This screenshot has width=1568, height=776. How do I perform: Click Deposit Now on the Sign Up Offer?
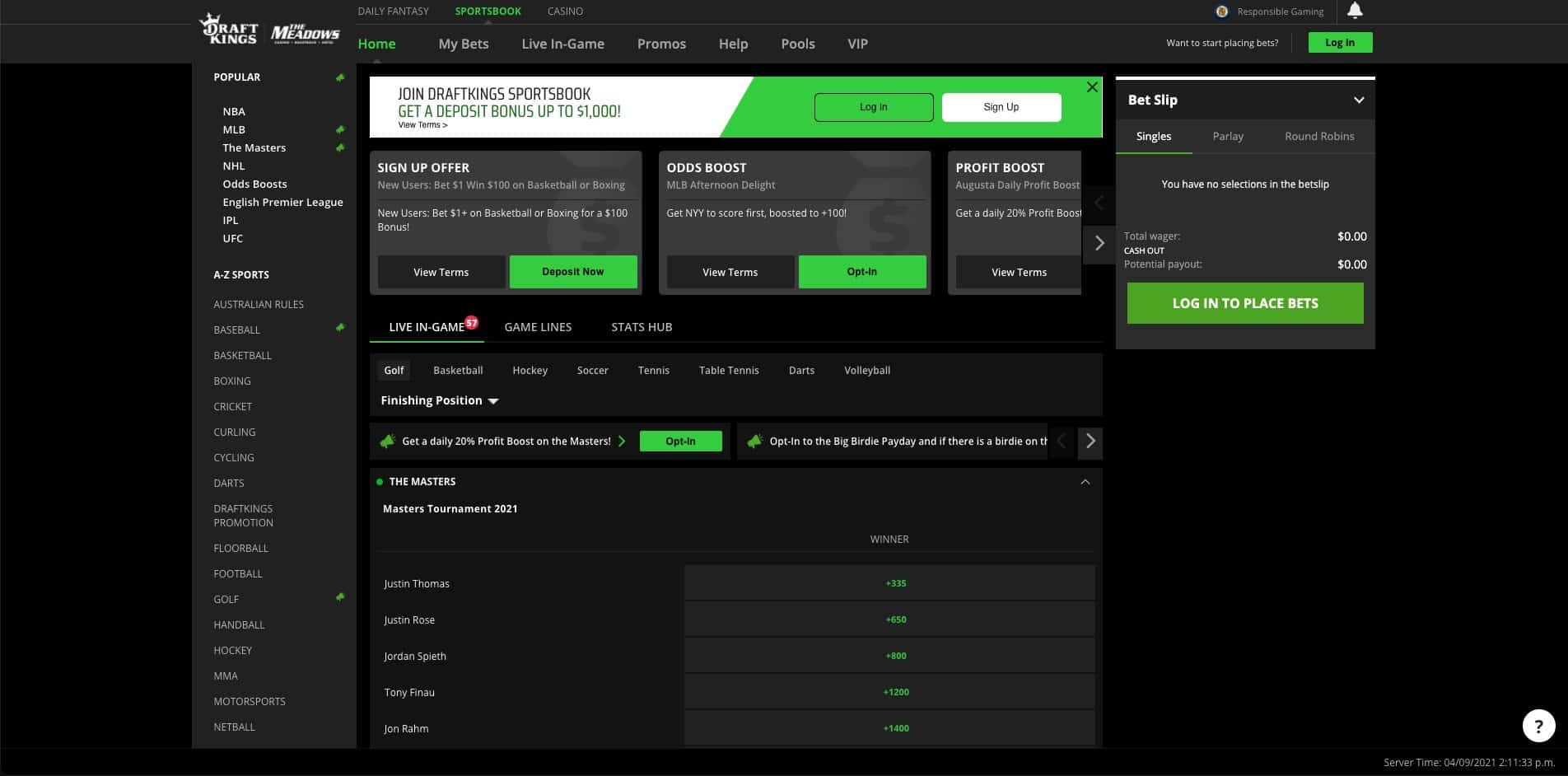click(573, 271)
